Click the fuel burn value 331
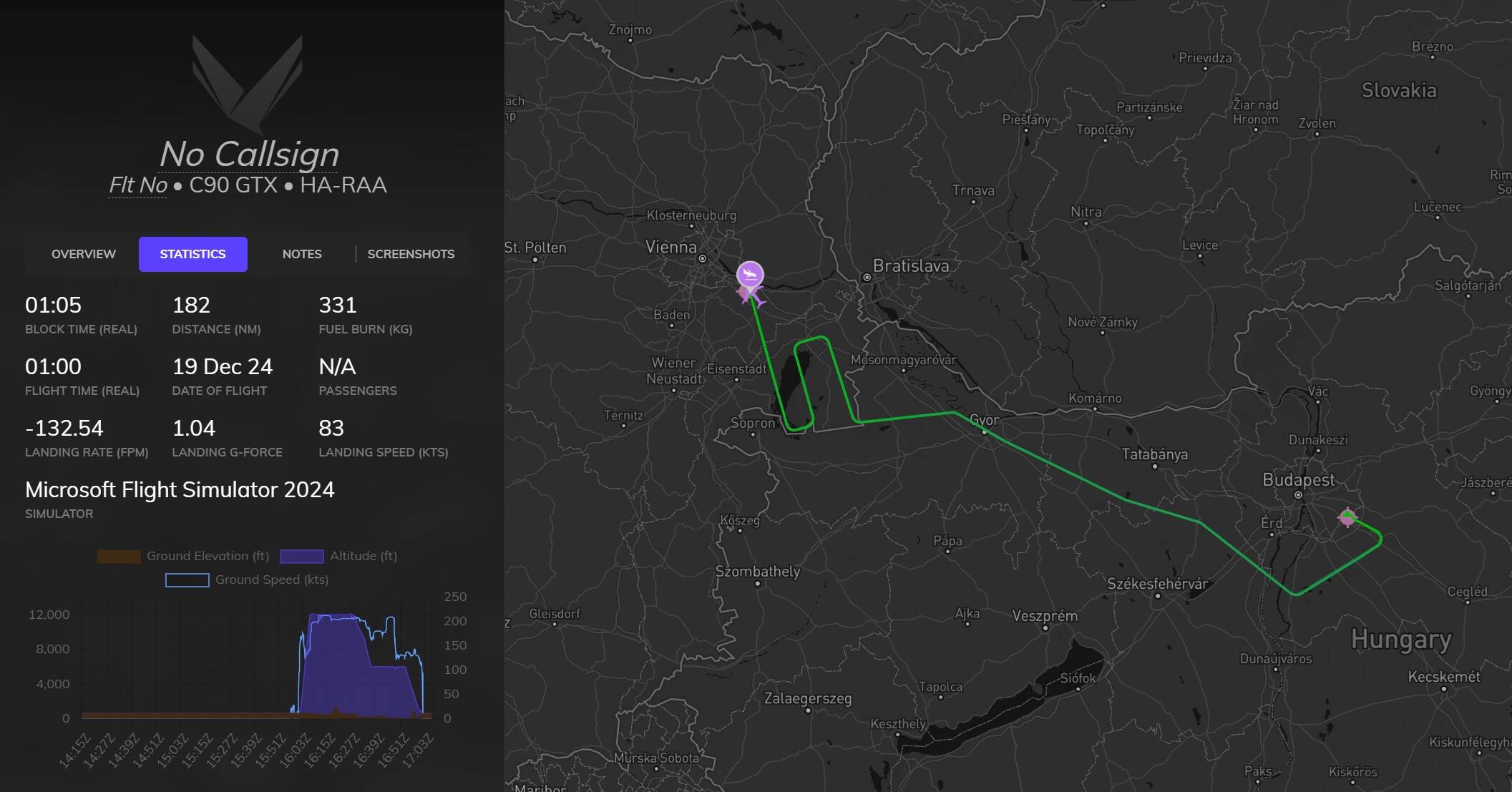Viewport: 1512px width, 792px height. [338, 305]
